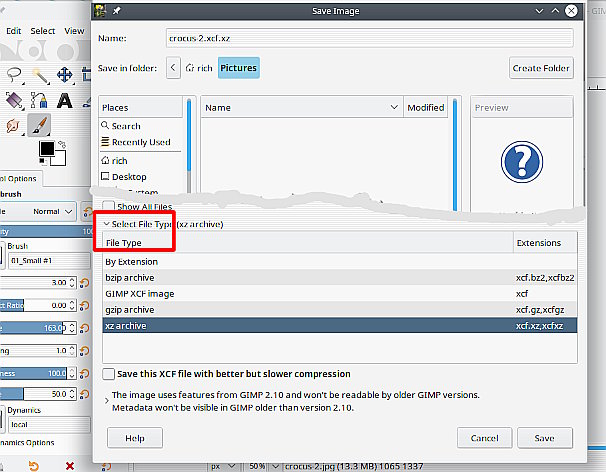Select 'GIMP XCF image' file type row
The width and height of the screenshot is (606, 472).
click(340, 294)
